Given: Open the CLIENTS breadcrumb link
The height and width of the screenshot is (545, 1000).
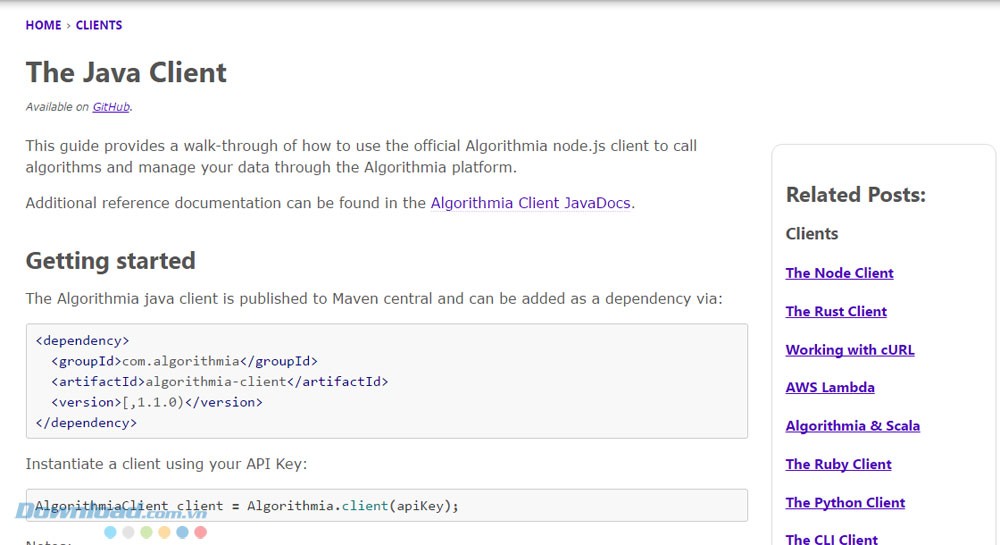Looking at the screenshot, I should click(99, 25).
